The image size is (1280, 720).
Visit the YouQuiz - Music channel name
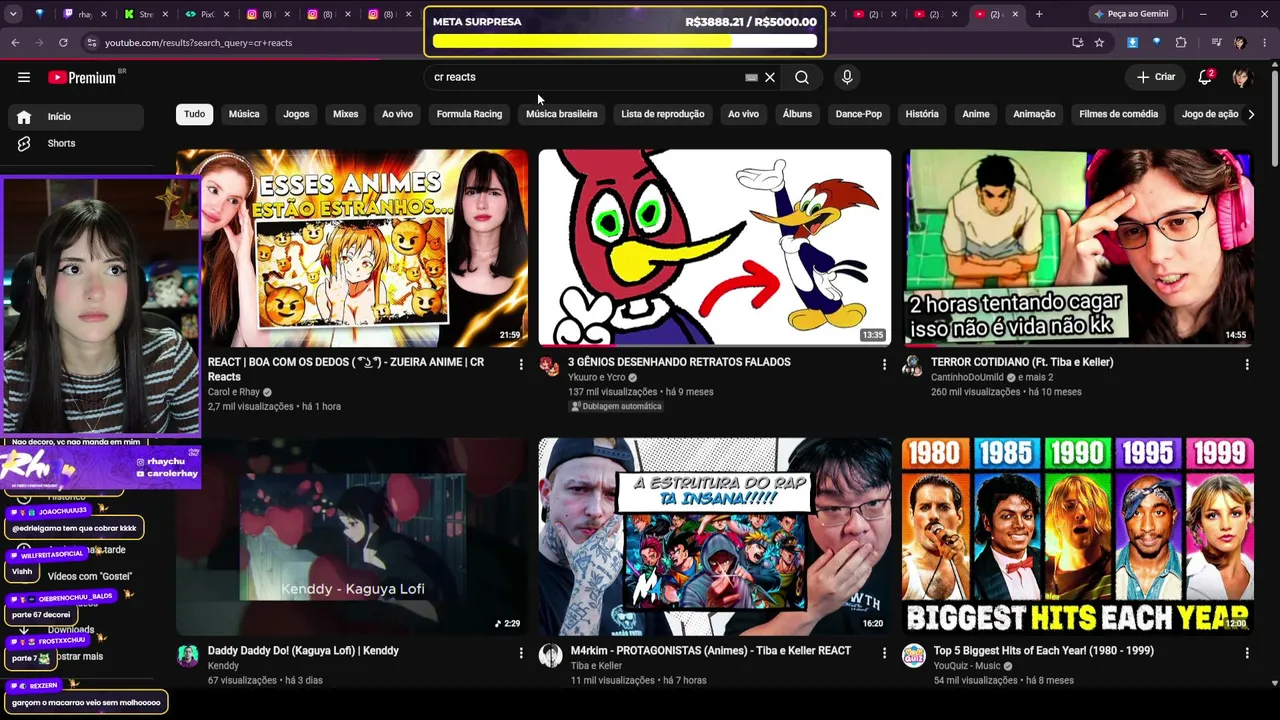coord(967,666)
